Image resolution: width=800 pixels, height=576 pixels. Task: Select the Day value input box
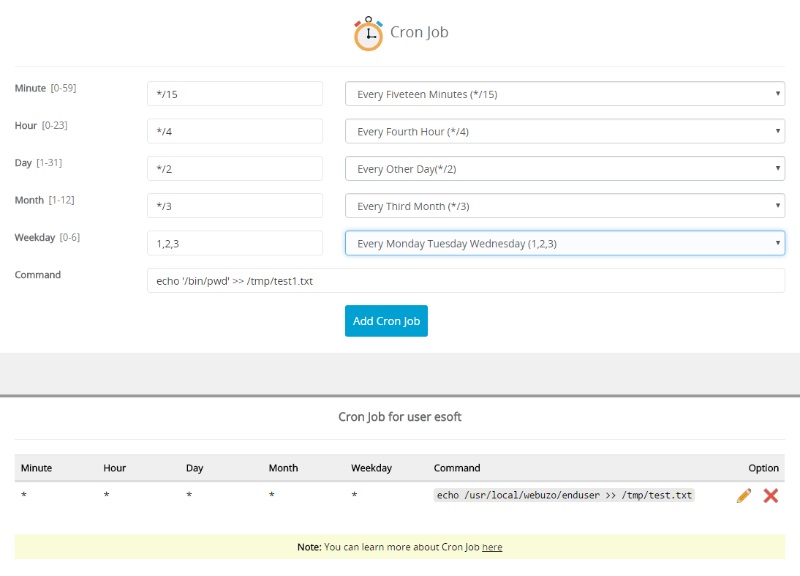point(235,169)
